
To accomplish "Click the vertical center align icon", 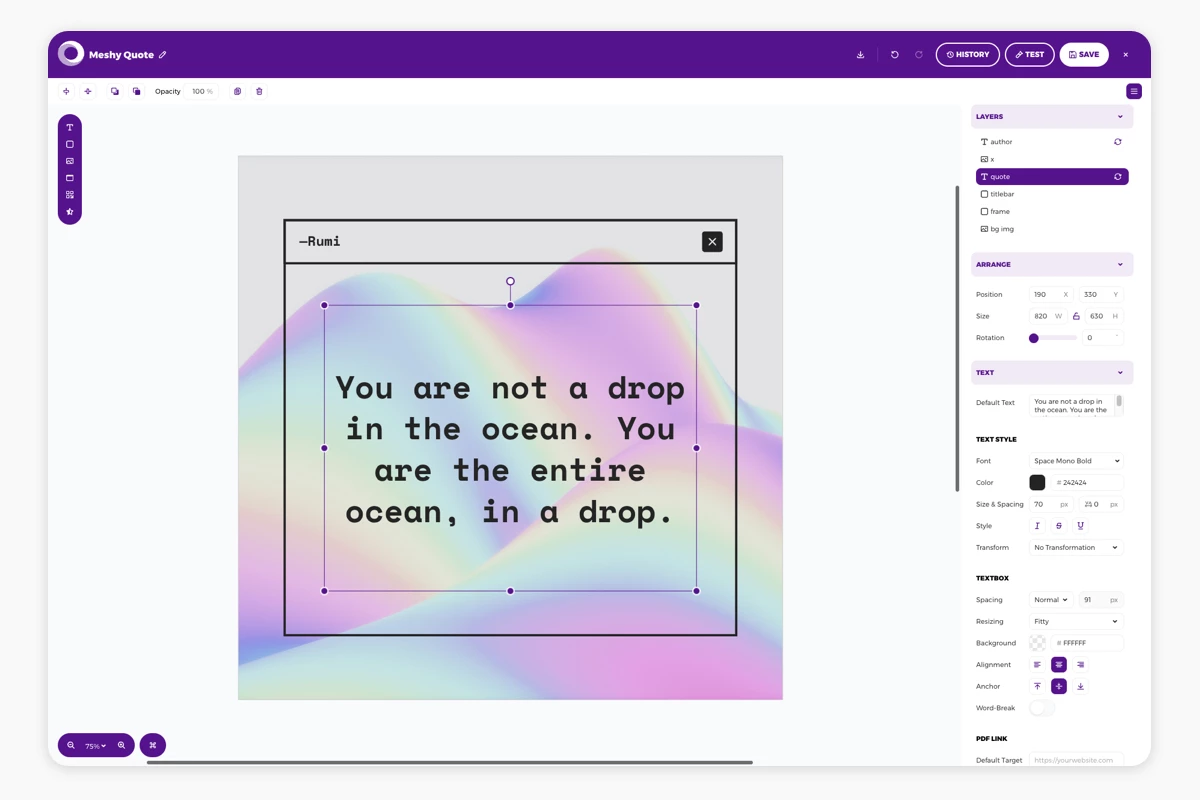I will click(88, 91).
